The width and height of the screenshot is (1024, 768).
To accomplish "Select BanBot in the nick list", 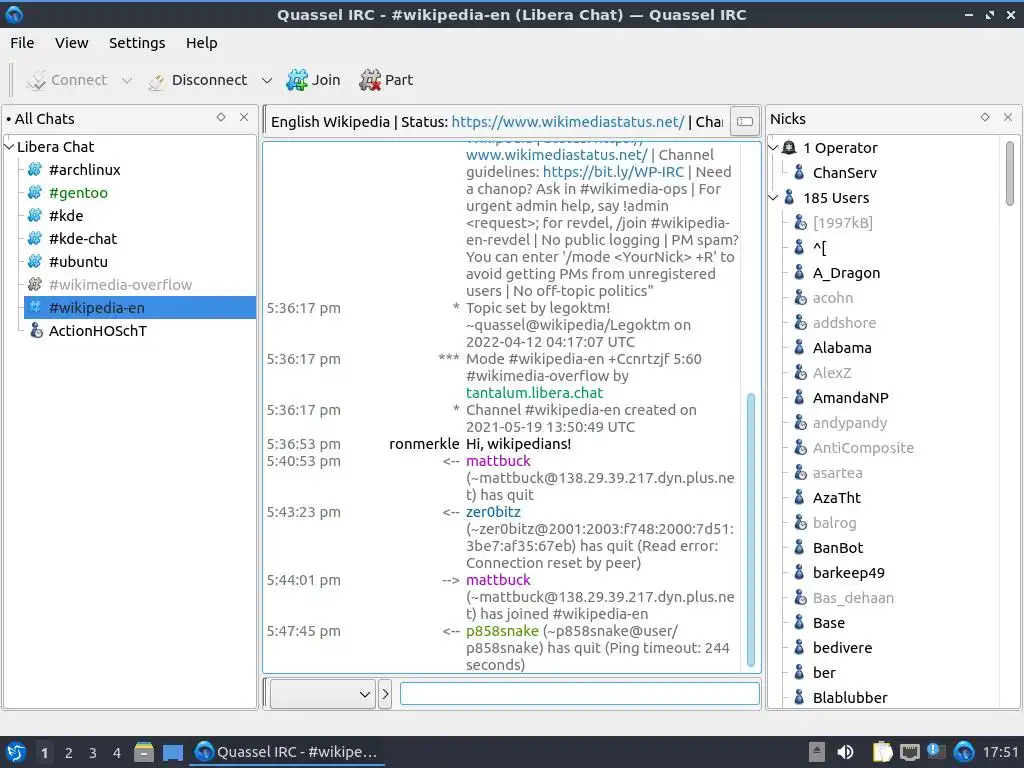I will tap(838, 548).
